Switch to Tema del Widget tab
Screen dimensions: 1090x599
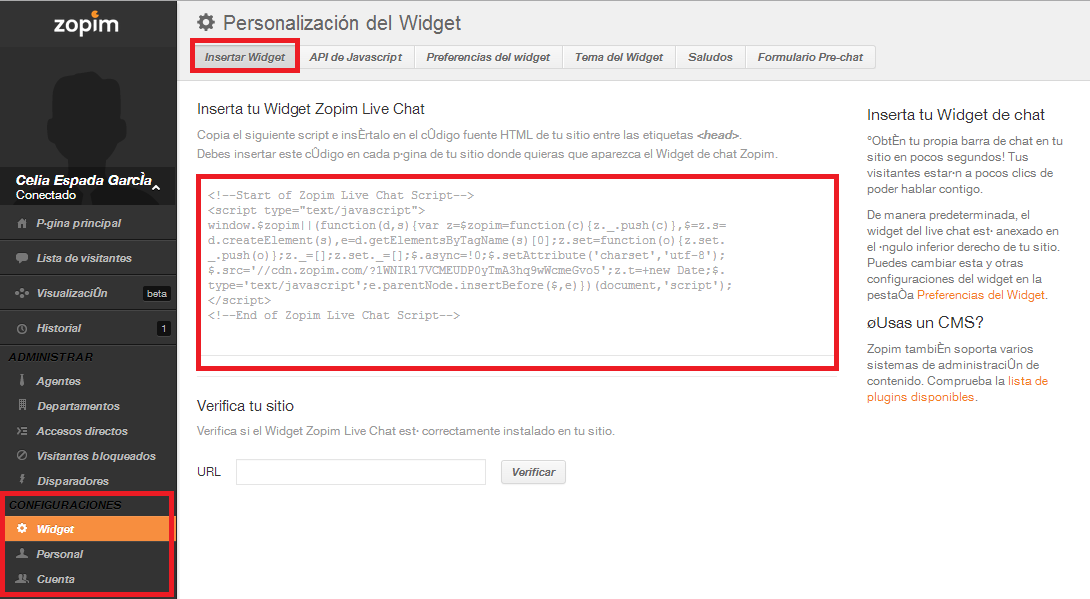pos(619,57)
